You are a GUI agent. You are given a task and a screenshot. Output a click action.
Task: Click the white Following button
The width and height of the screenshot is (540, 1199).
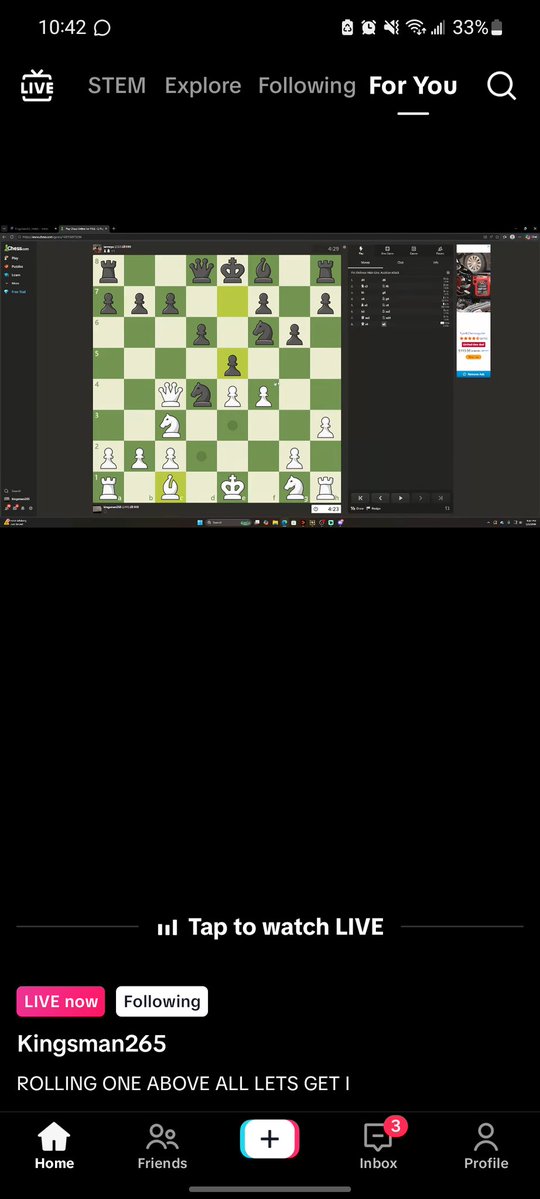(x=162, y=1002)
